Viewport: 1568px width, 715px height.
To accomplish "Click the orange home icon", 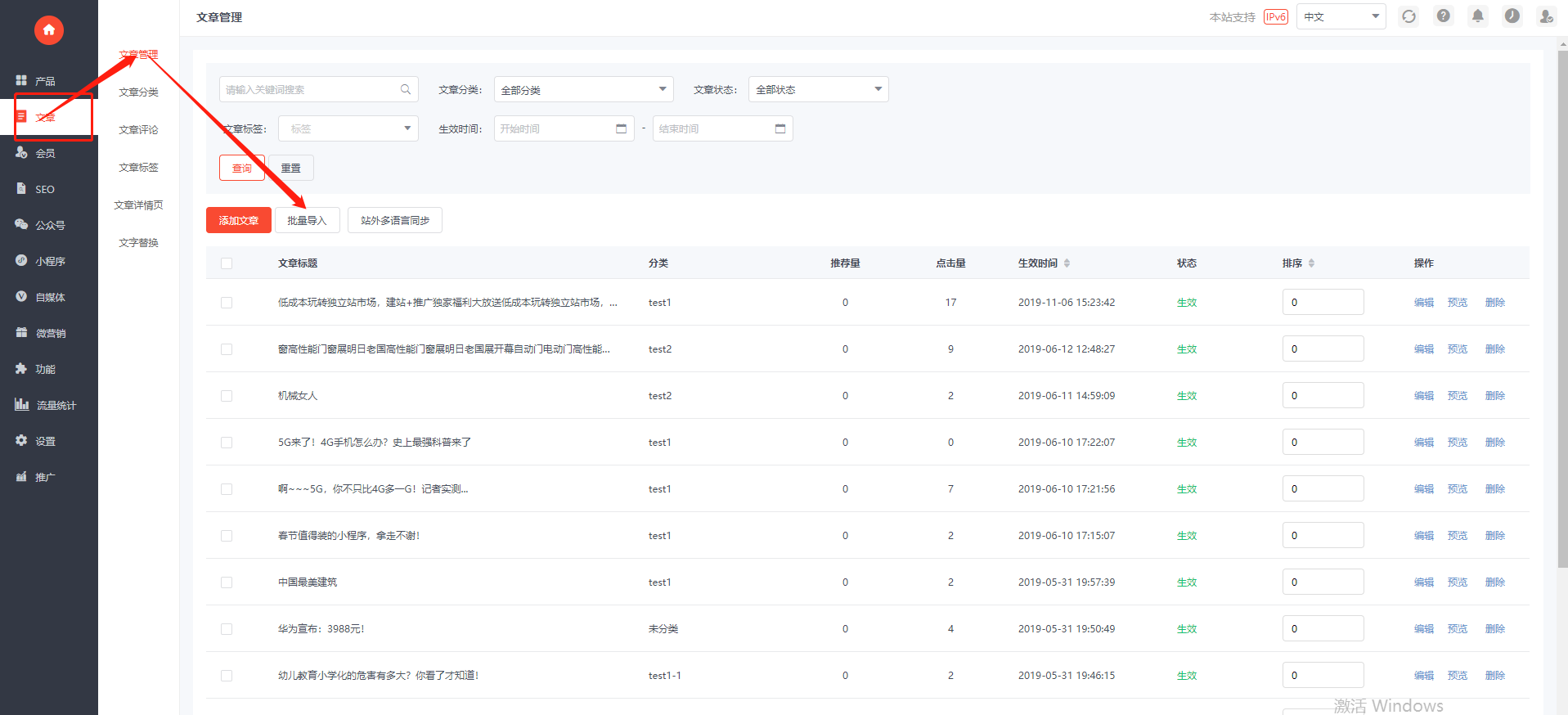I will click(48, 30).
